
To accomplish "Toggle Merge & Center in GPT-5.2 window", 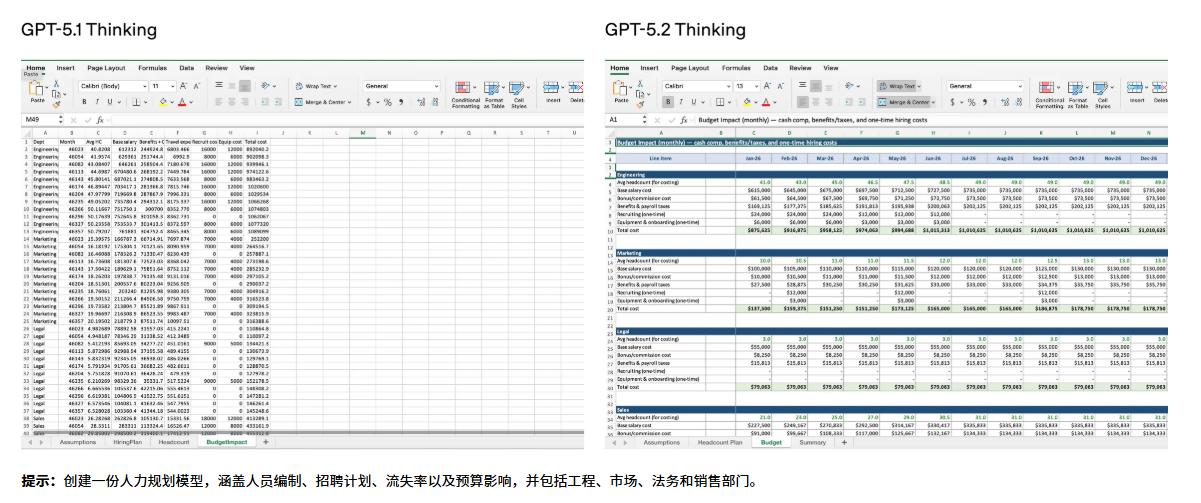I will 906,102.
